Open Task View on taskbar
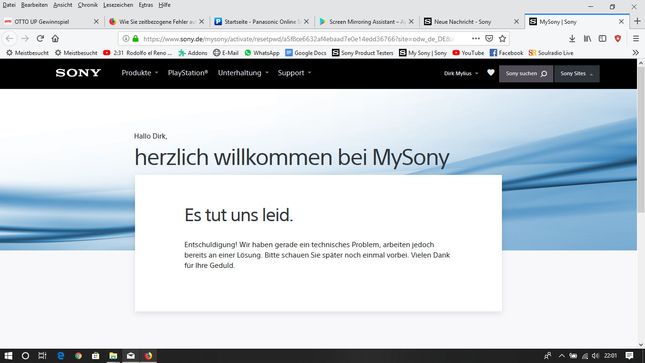This screenshot has width=645, height=363. pyautogui.click(x=42, y=356)
